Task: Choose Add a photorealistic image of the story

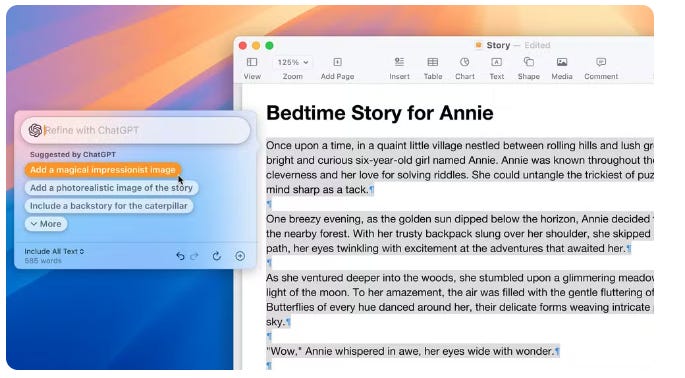Action: (111, 188)
